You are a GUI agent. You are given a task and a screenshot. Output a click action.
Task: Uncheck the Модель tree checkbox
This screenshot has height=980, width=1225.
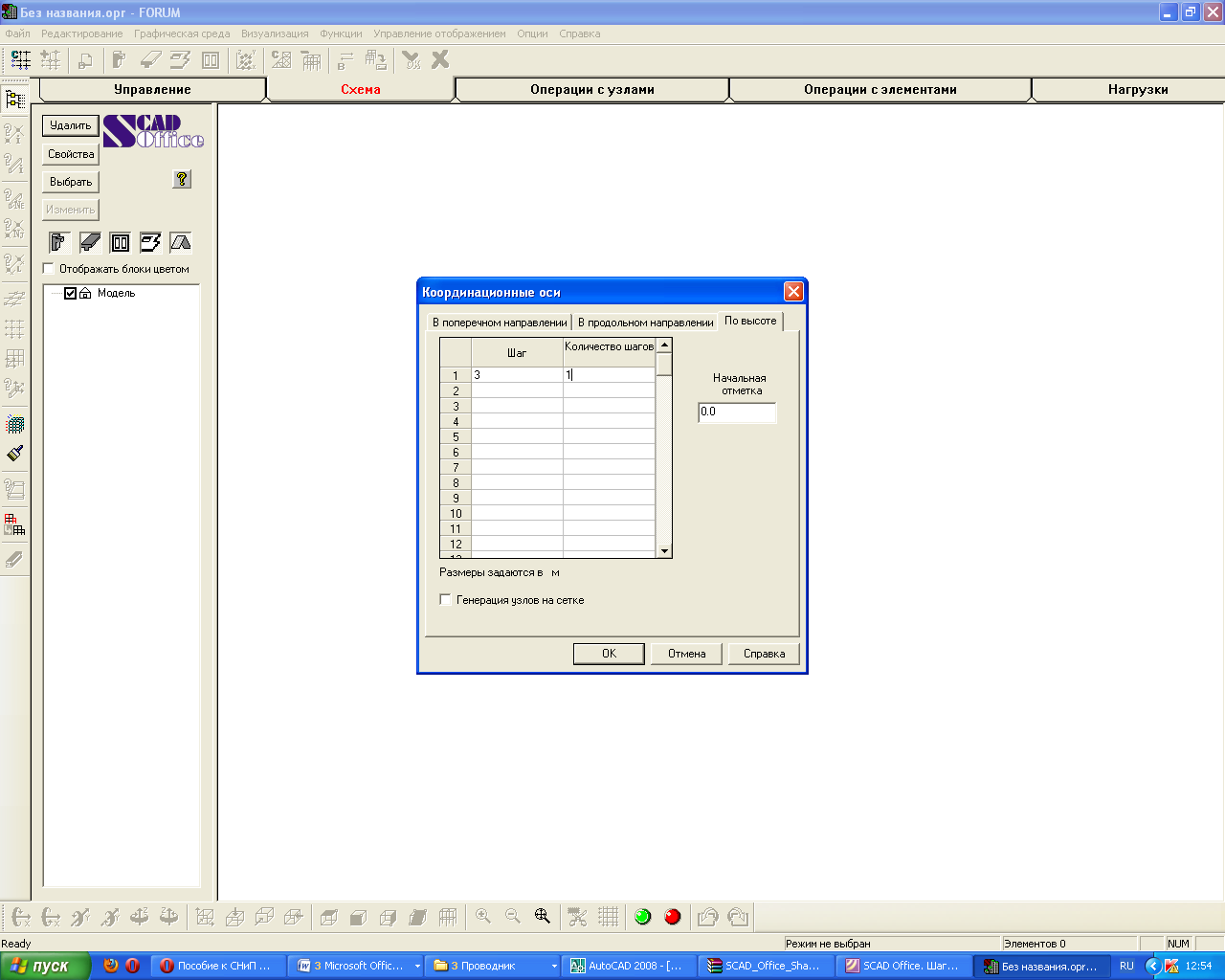[70, 294]
